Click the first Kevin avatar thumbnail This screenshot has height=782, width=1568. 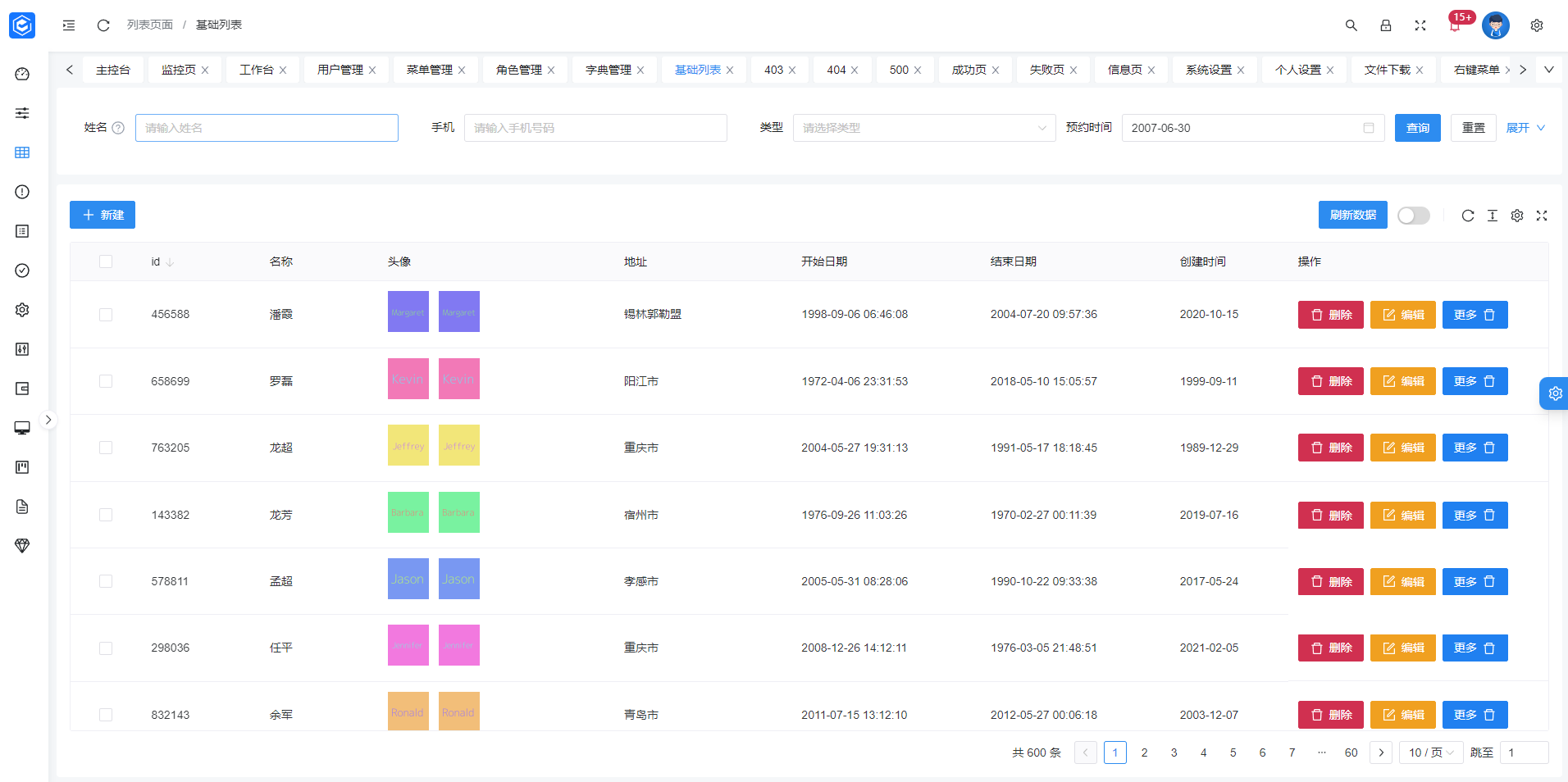(408, 379)
